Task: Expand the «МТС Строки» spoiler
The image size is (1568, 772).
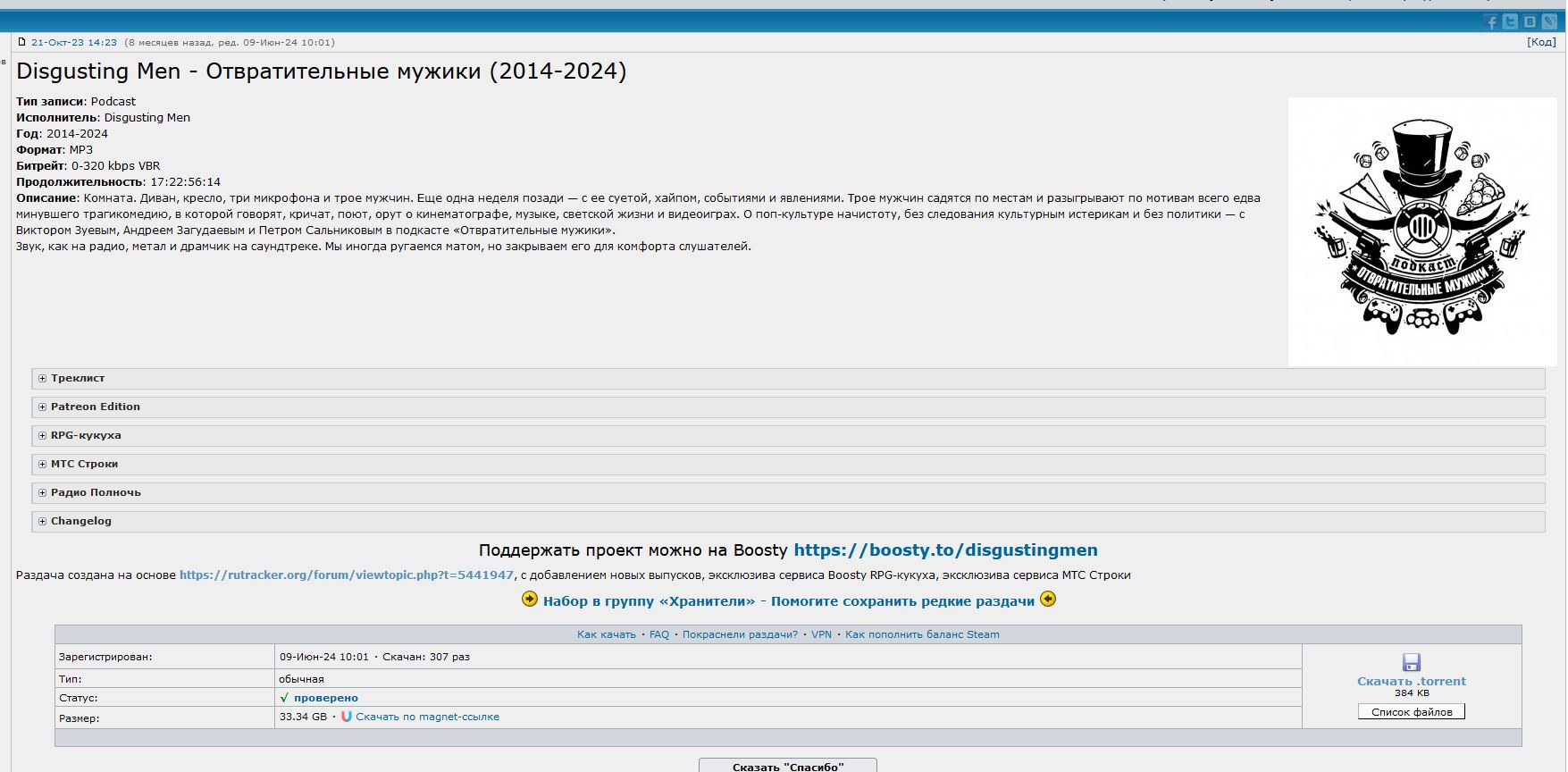Action: coord(788,465)
